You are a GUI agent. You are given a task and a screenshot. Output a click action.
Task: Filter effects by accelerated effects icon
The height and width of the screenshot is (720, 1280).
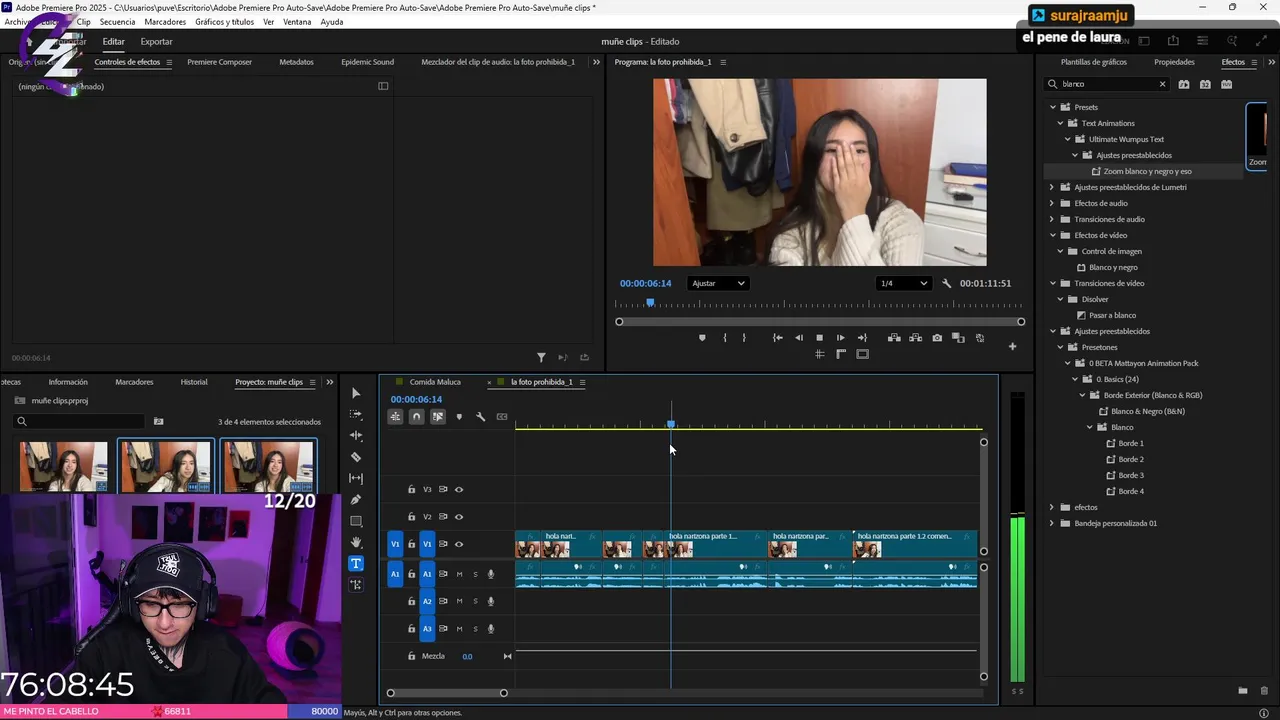1184,84
